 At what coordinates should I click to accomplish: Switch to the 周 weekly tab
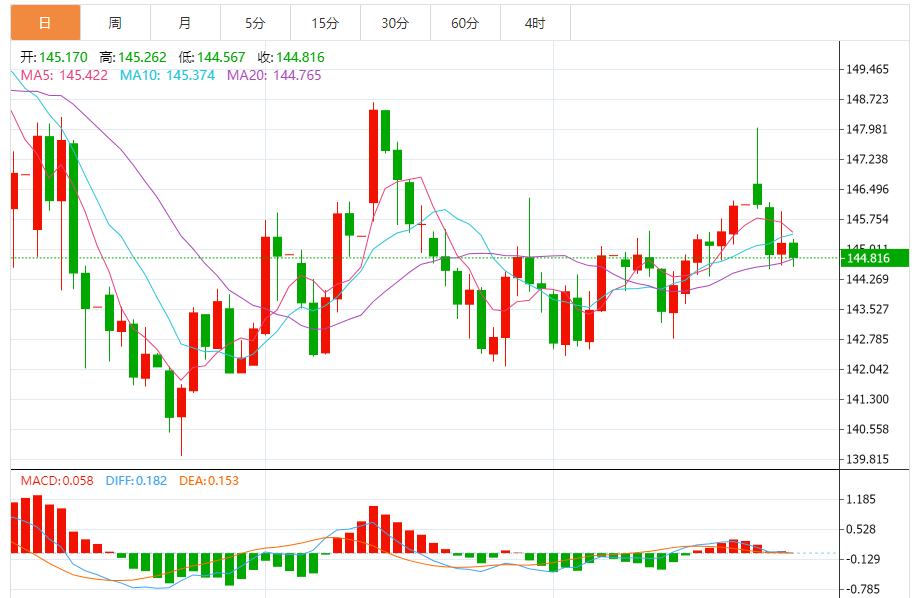pyautogui.click(x=115, y=23)
